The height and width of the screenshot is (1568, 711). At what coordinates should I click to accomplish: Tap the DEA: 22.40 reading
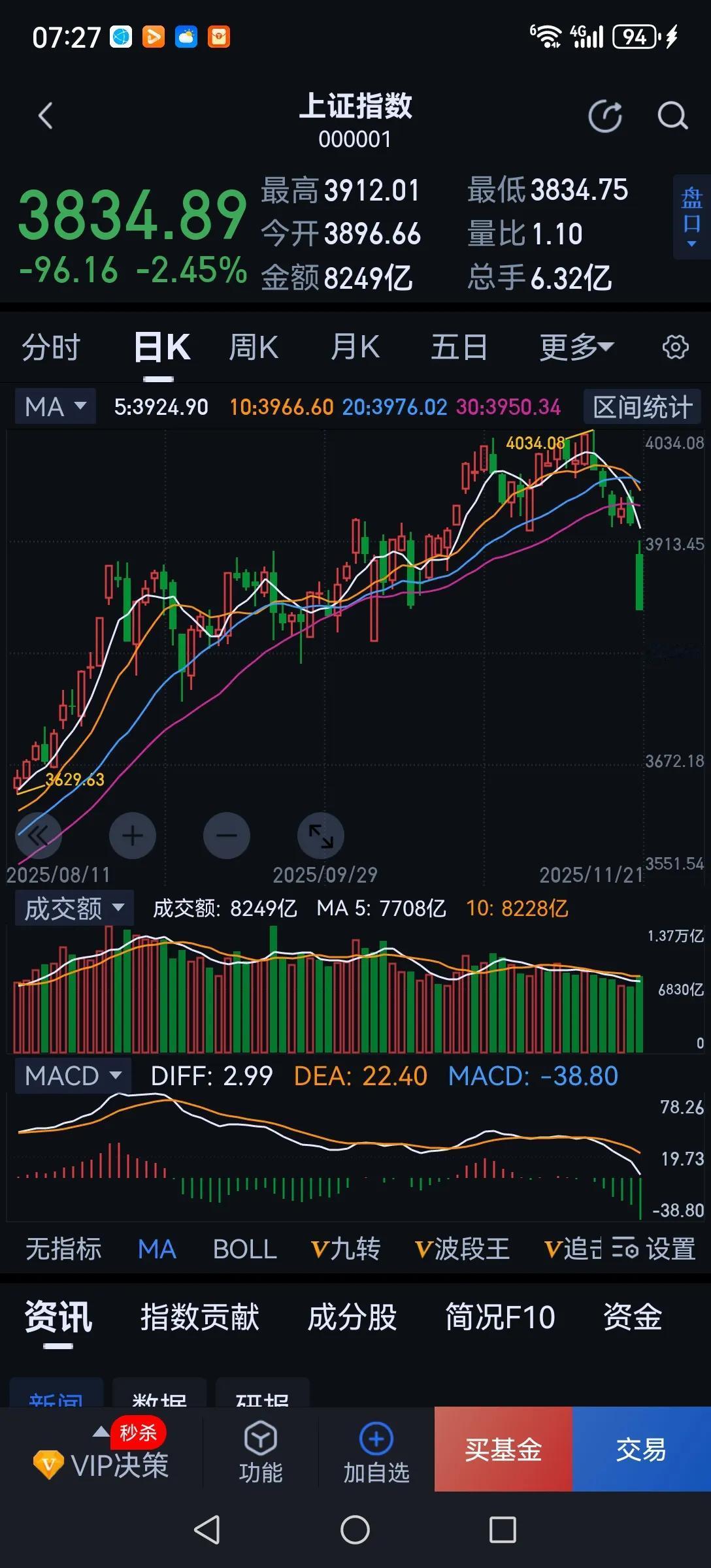coord(361,1075)
